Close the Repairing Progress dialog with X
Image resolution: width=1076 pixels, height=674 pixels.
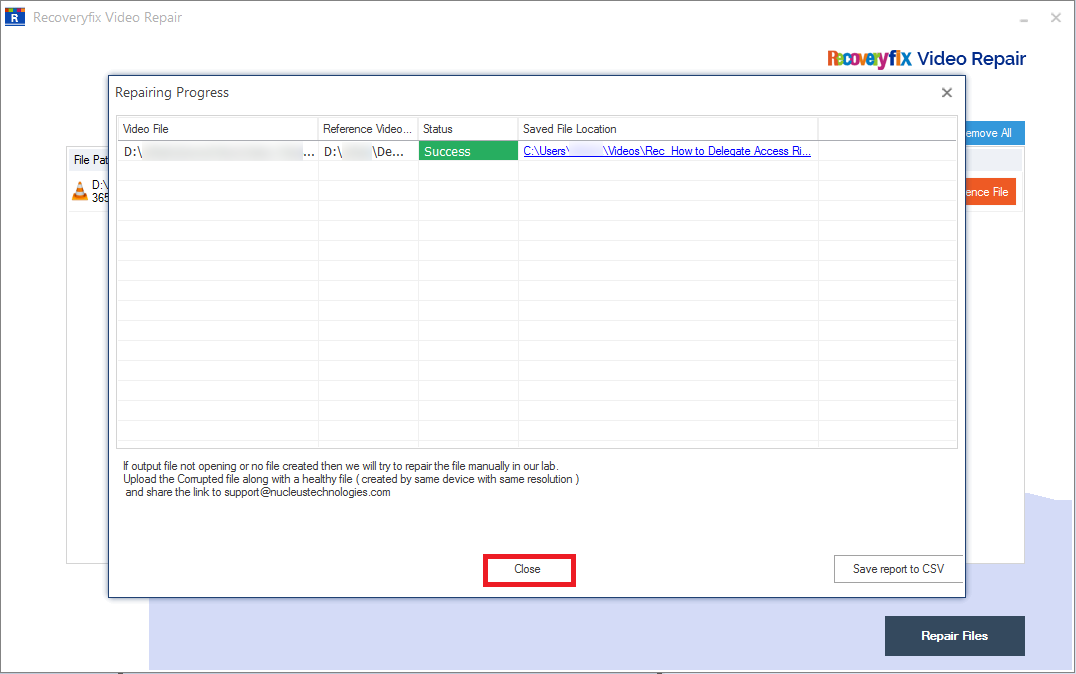(946, 93)
